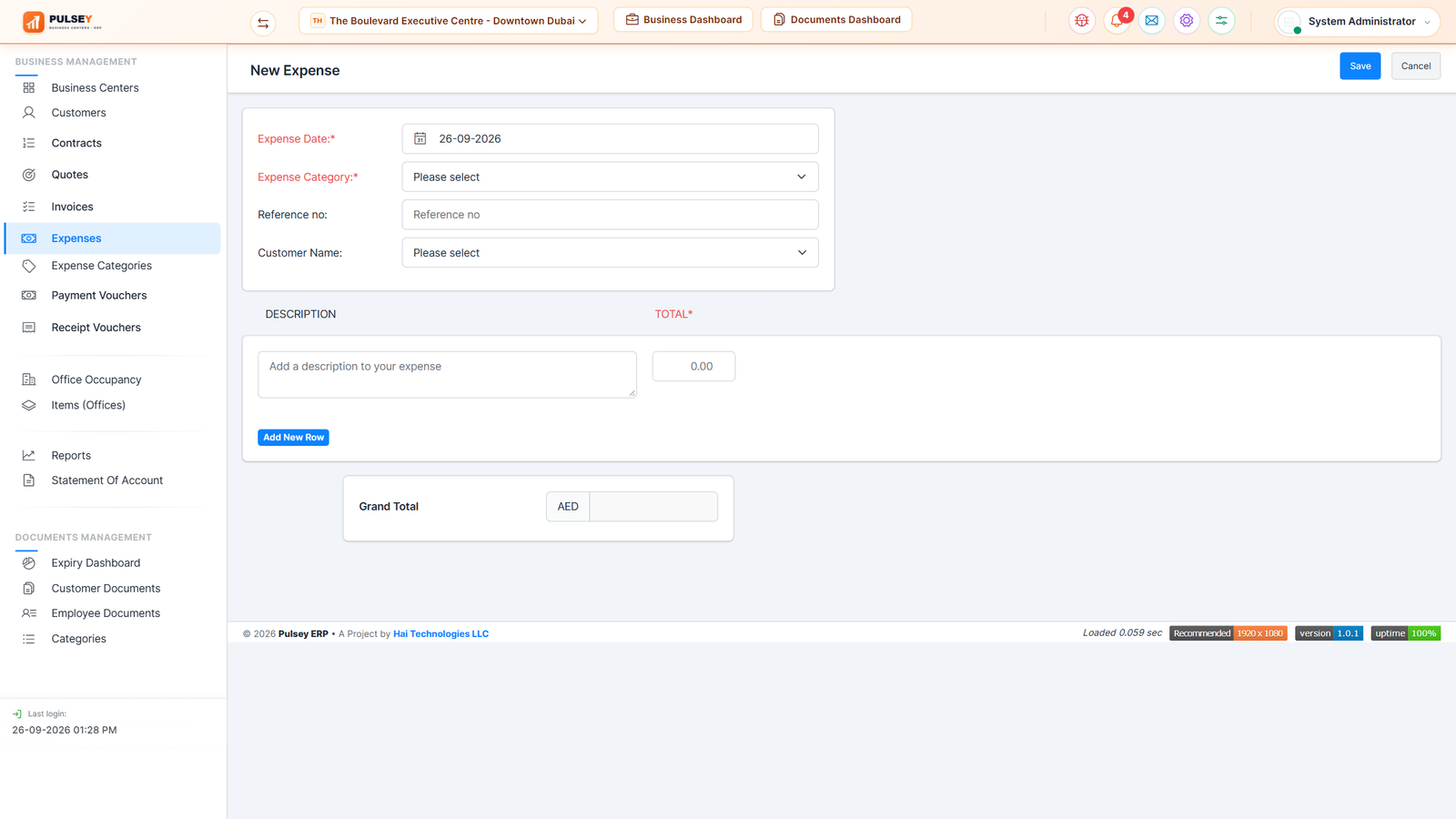Click the Expense Categories tag icon
The image size is (1456, 819).
29,266
